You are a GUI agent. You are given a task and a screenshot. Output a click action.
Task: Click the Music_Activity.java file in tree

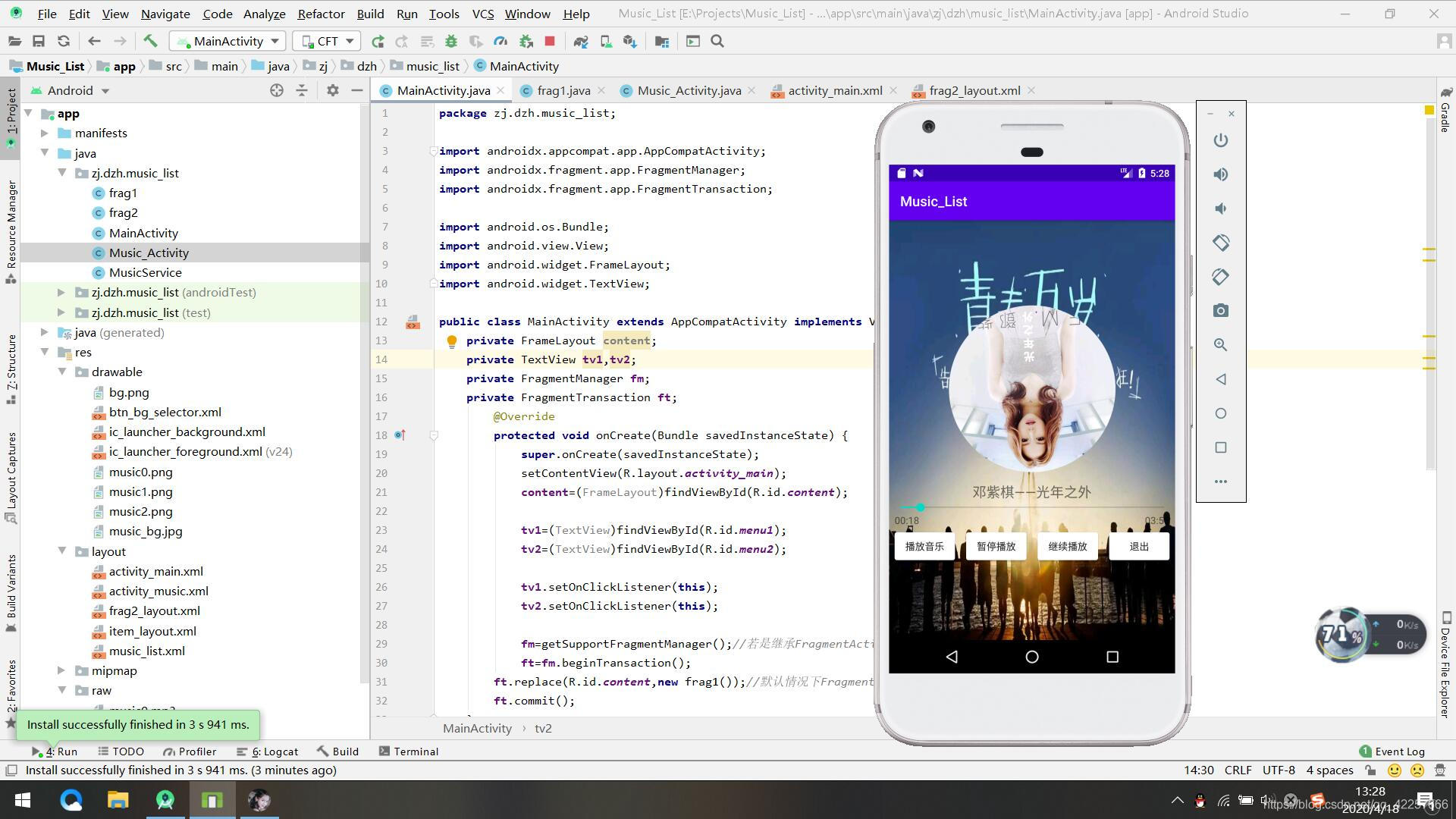click(148, 252)
